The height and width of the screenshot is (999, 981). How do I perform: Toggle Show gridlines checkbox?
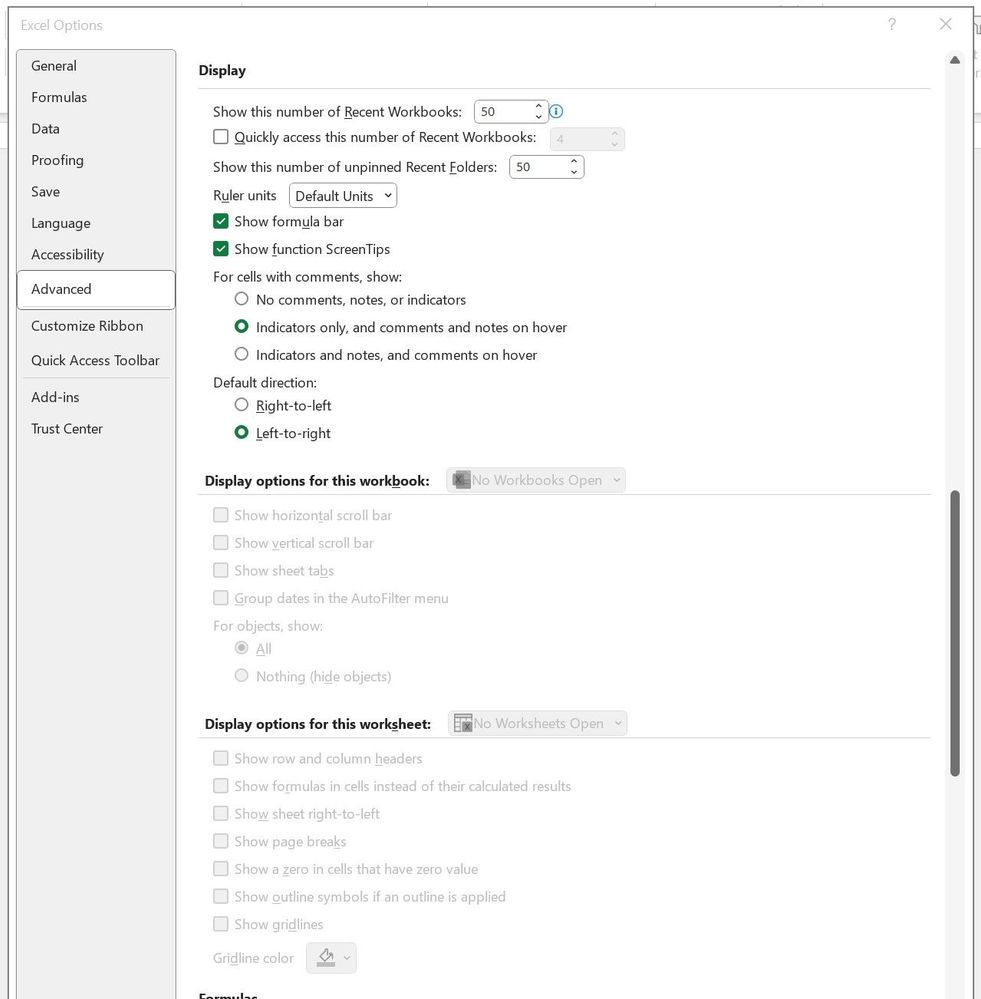220,924
